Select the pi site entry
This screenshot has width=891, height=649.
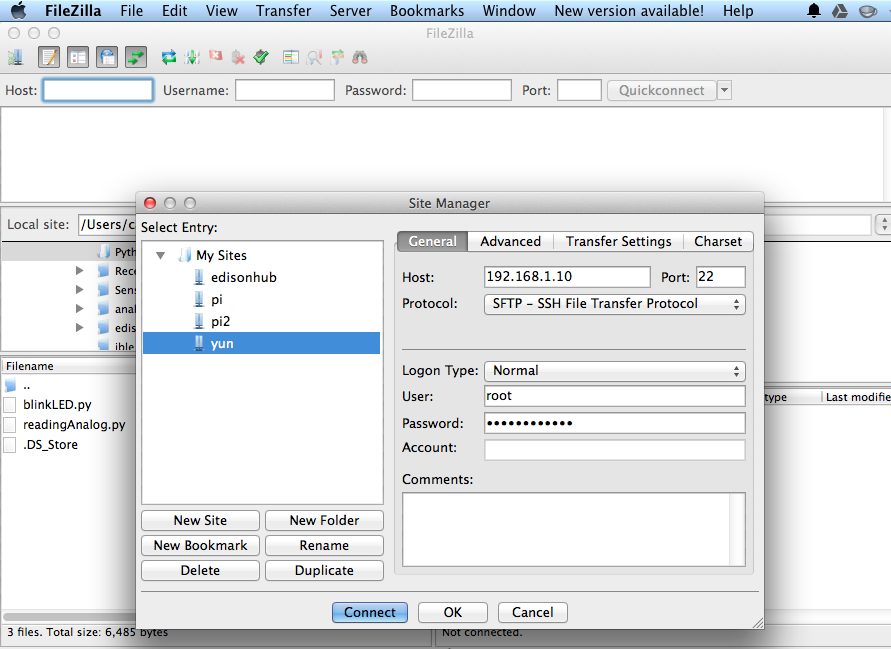216,299
